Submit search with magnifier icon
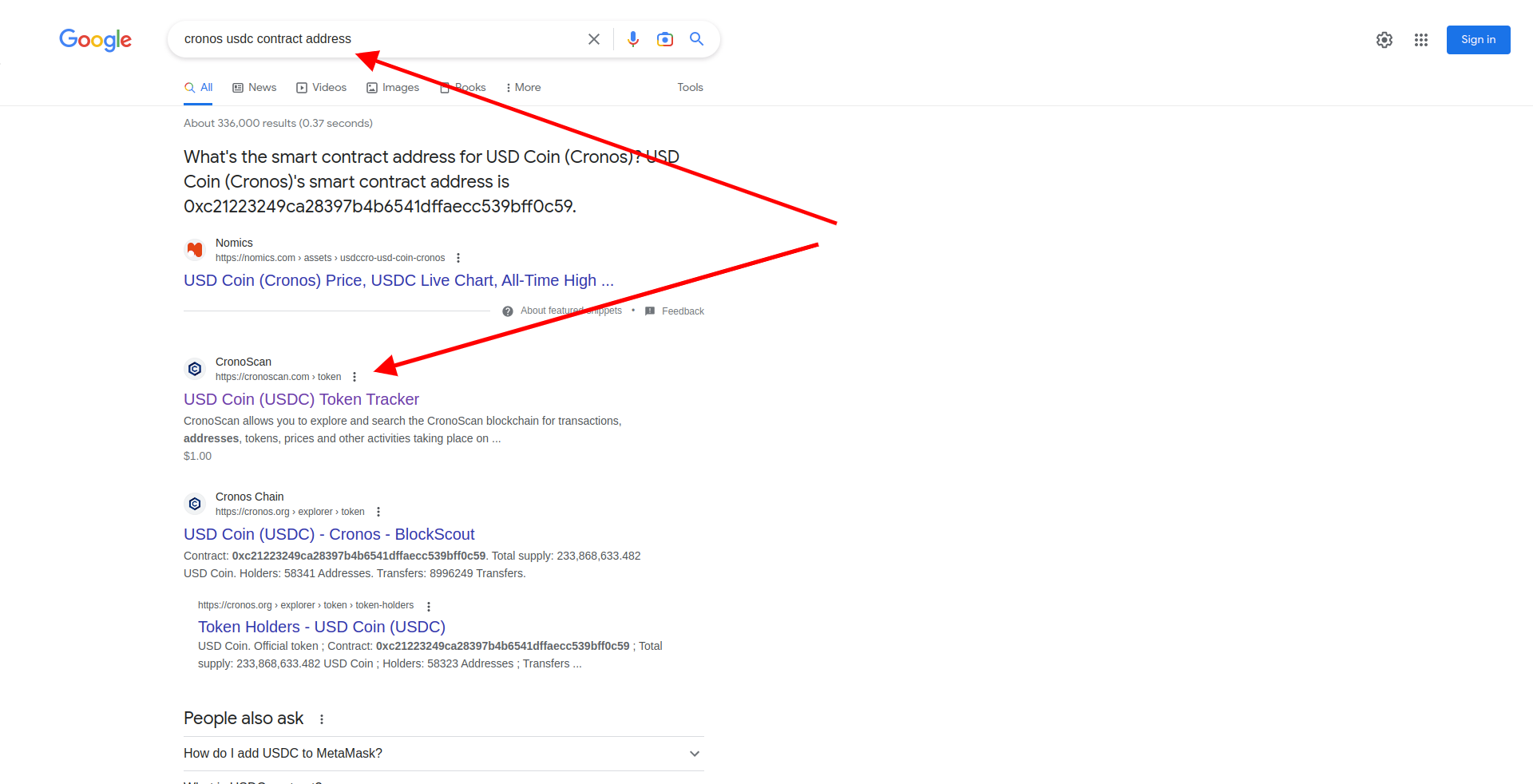Image resolution: width=1533 pixels, height=784 pixels. (x=697, y=39)
